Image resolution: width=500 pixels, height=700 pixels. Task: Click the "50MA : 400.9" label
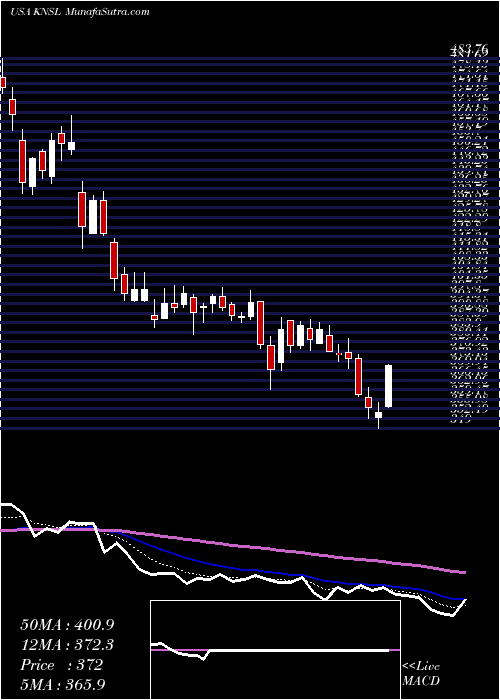pos(67,625)
